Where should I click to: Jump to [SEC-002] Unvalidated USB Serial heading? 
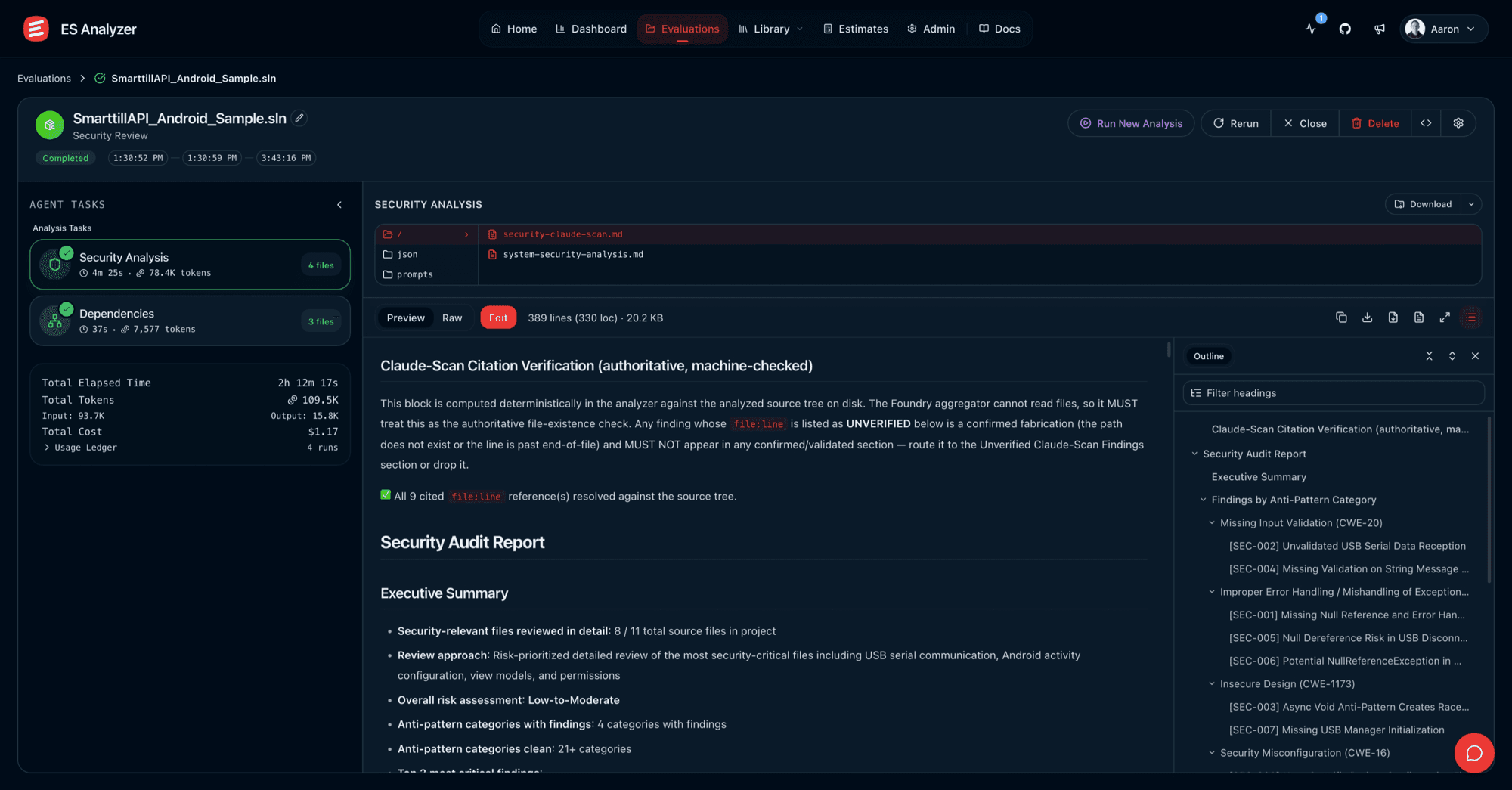[x=1347, y=546]
